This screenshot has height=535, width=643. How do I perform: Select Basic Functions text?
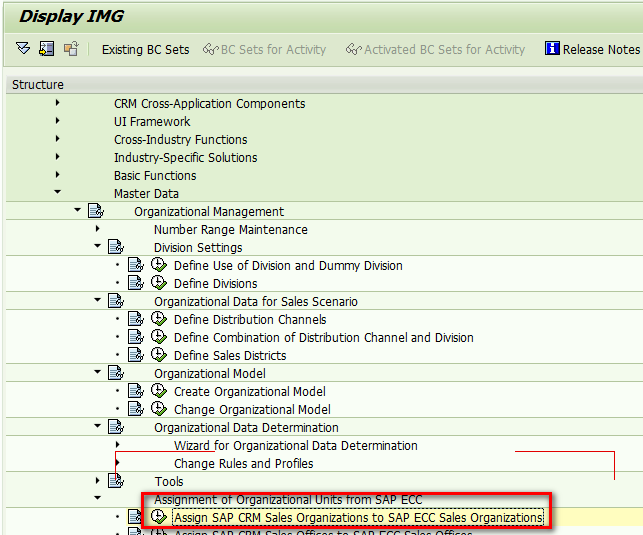tap(155, 175)
